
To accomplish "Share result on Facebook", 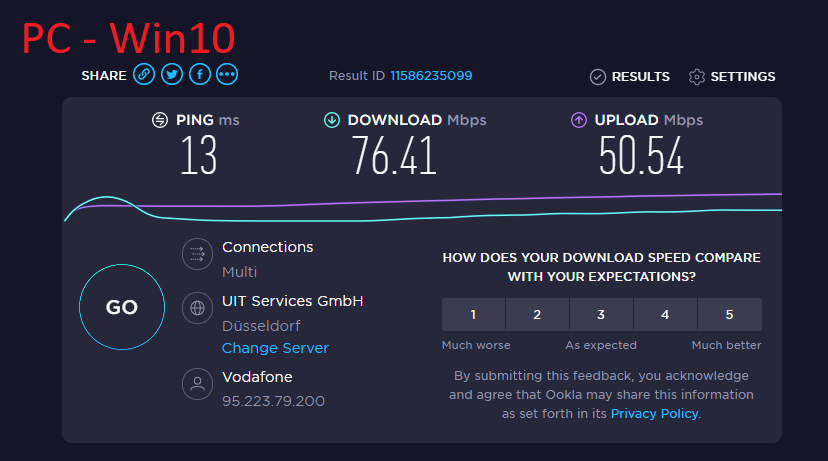I will (x=200, y=74).
